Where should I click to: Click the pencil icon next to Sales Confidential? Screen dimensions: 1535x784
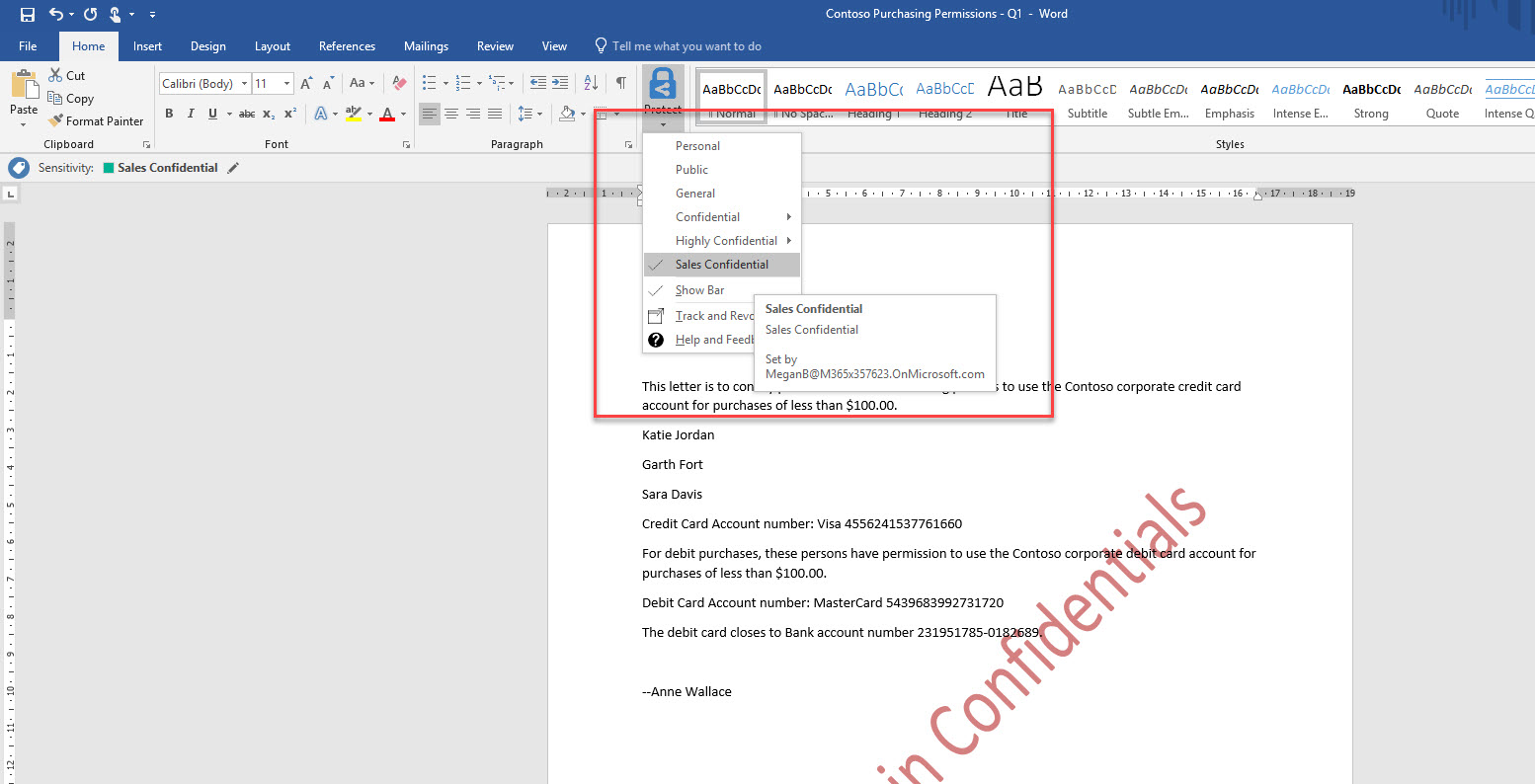tap(233, 168)
